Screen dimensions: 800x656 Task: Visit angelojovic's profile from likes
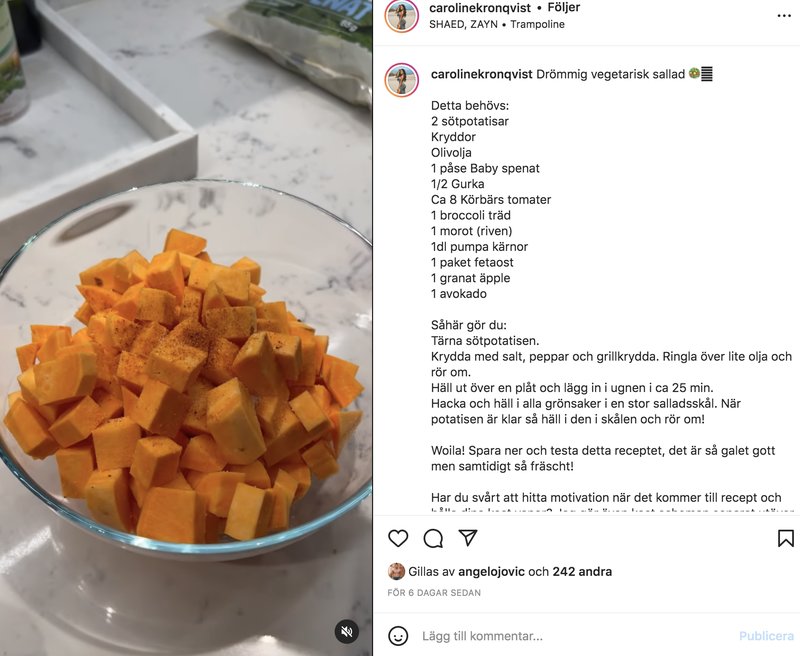491,572
